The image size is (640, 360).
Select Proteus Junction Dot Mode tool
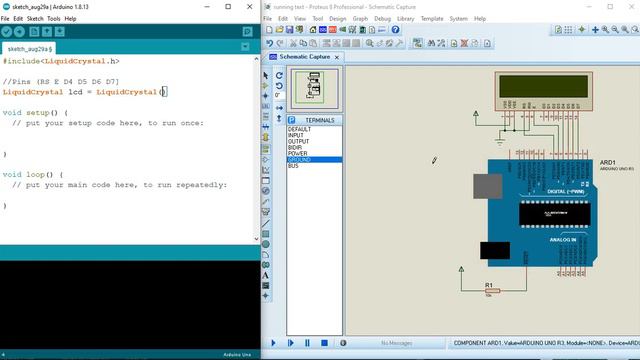[266, 96]
